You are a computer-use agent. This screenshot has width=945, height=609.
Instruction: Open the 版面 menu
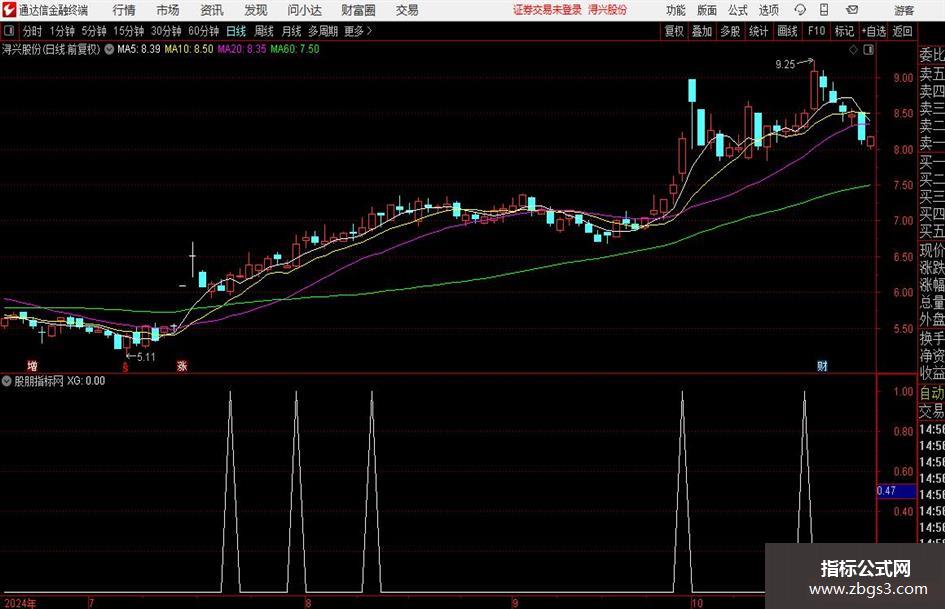pos(706,10)
